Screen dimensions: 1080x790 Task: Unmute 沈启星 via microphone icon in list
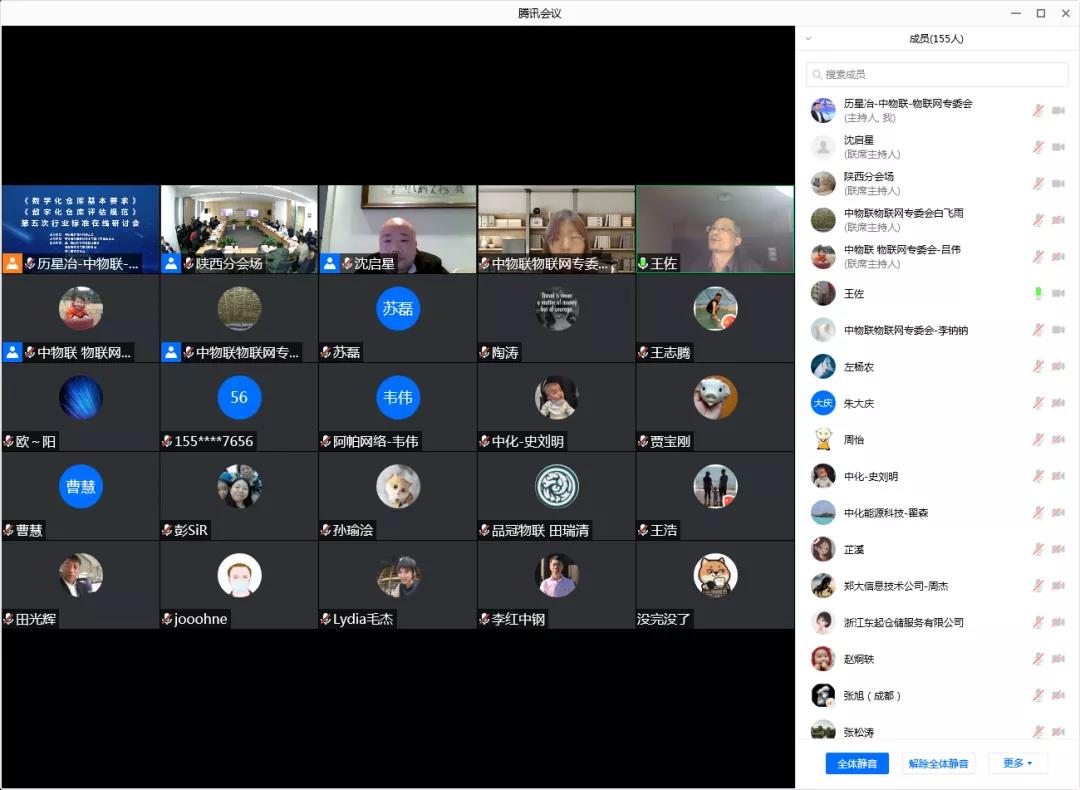point(1038,147)
